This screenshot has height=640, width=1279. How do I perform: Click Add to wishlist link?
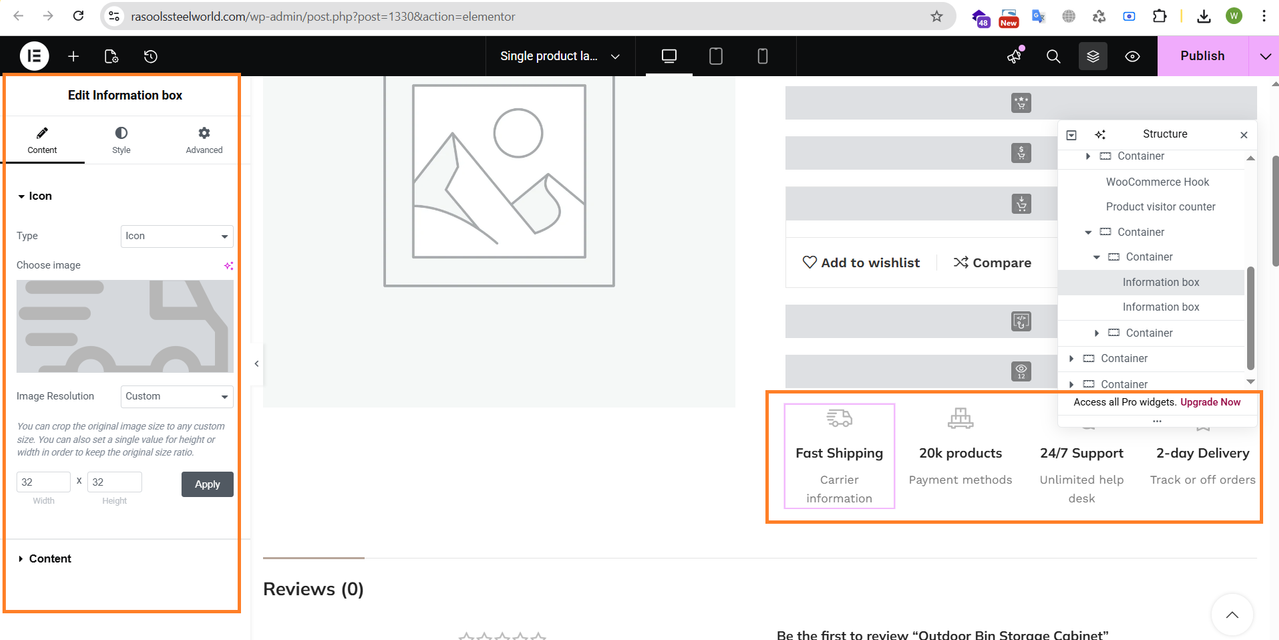[x=861, y=262]
